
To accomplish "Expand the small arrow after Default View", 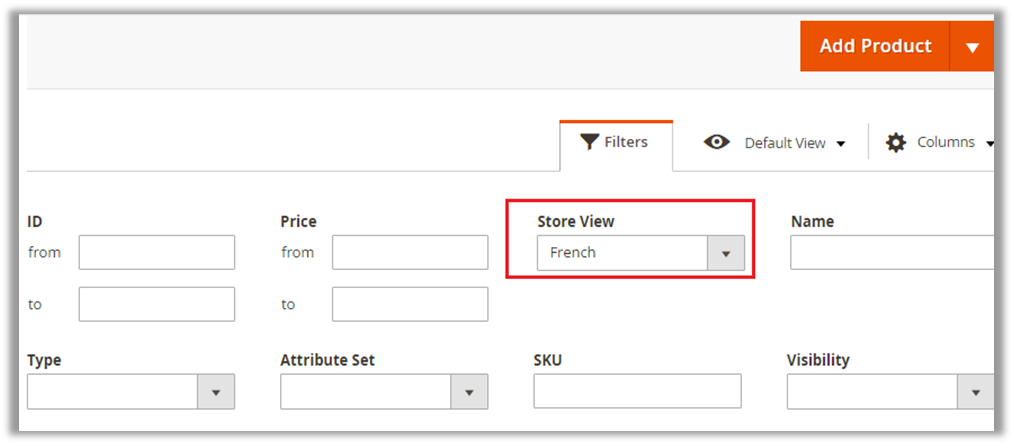I will click(x=841, y=144).
